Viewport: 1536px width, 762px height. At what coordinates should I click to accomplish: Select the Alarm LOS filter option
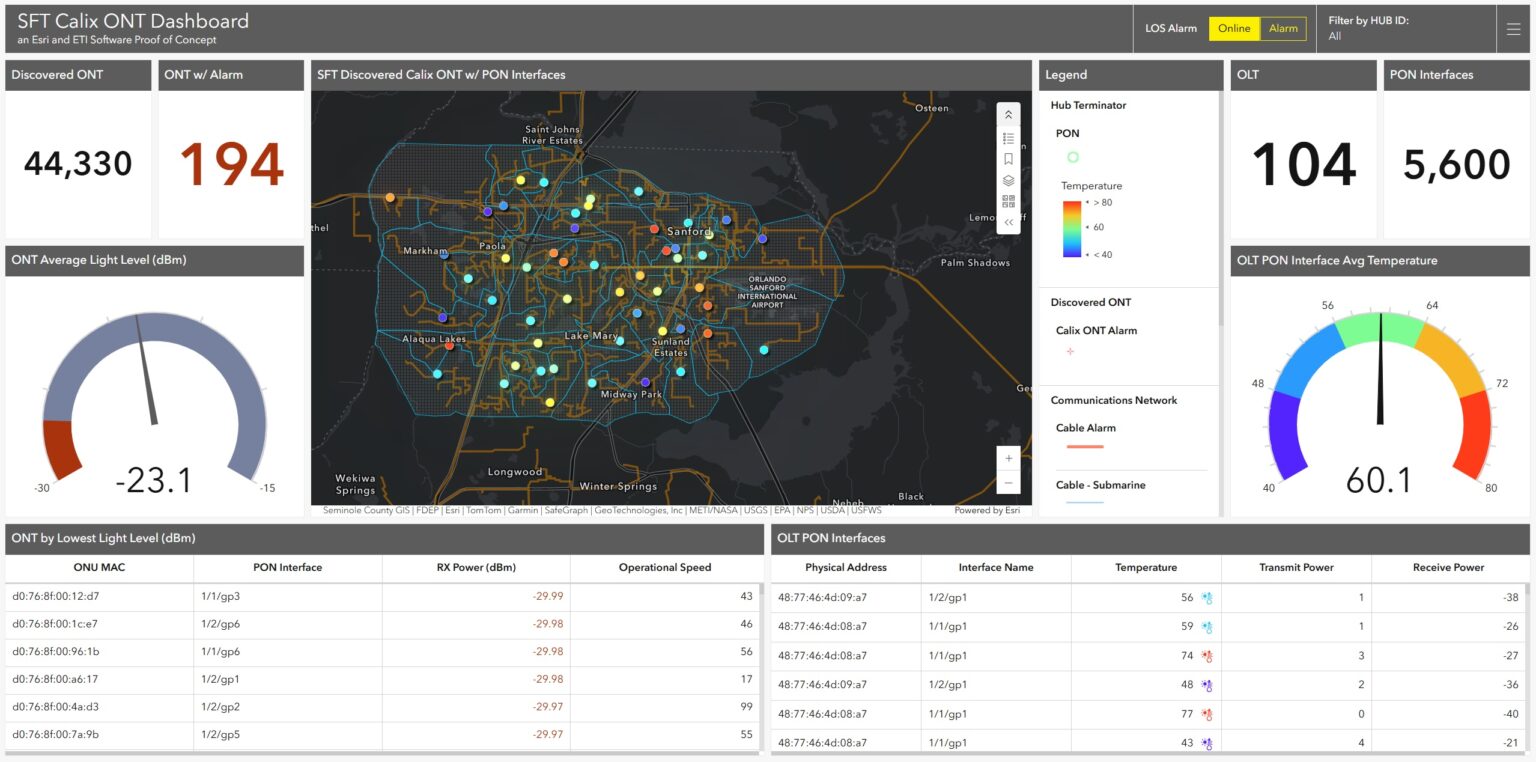pos(1283,29)
